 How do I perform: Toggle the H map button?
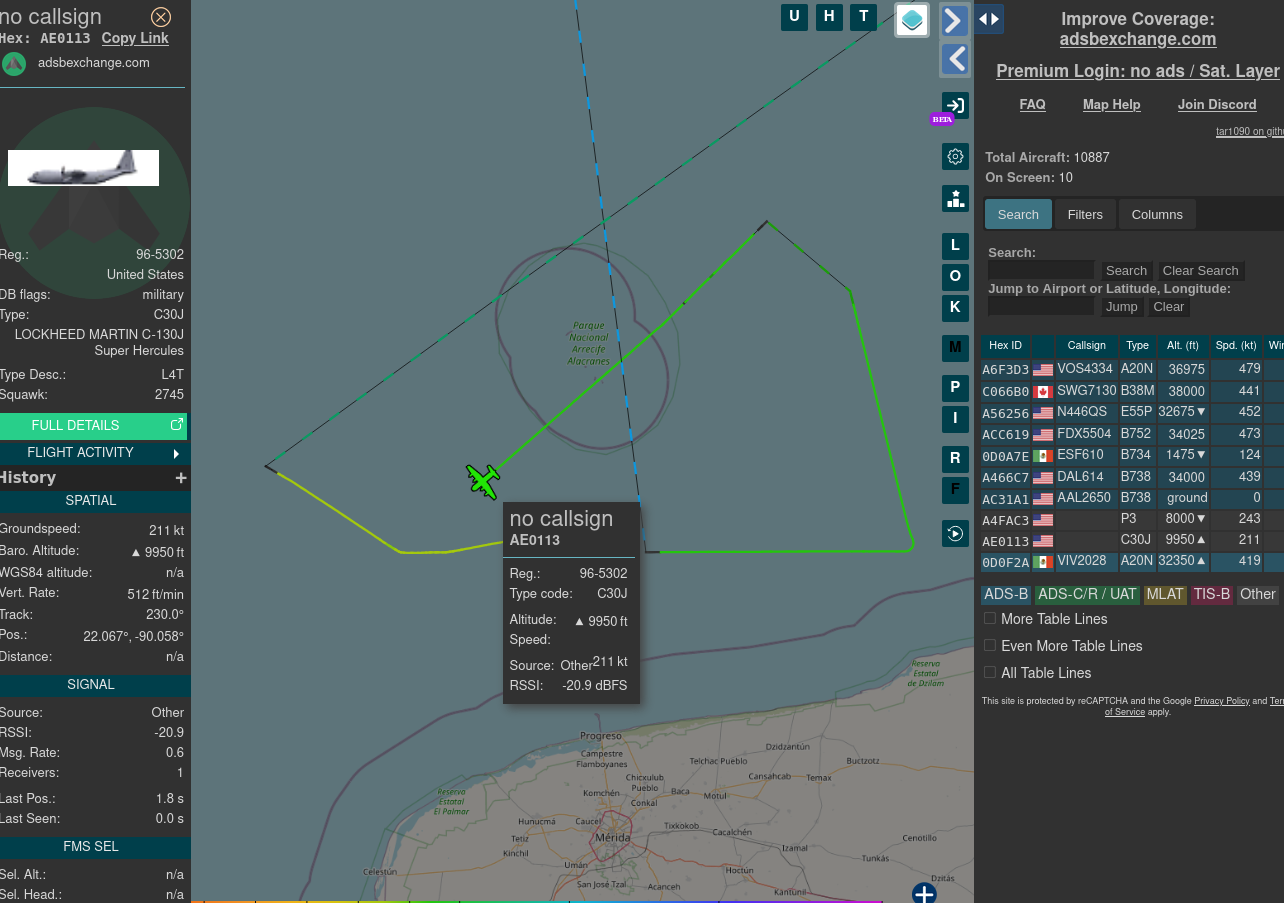(x=829, y=16)
